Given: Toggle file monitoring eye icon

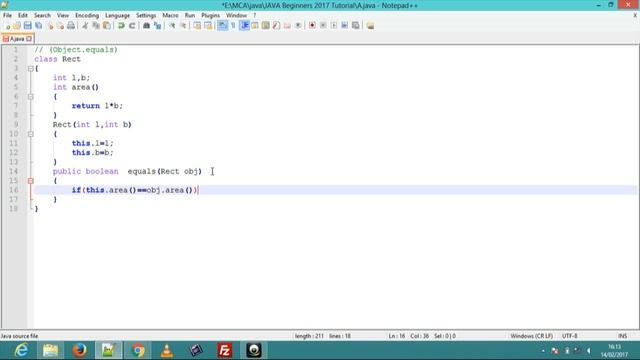Looking at the screenshot, I should pyautogui.click(x=298, y=26).
